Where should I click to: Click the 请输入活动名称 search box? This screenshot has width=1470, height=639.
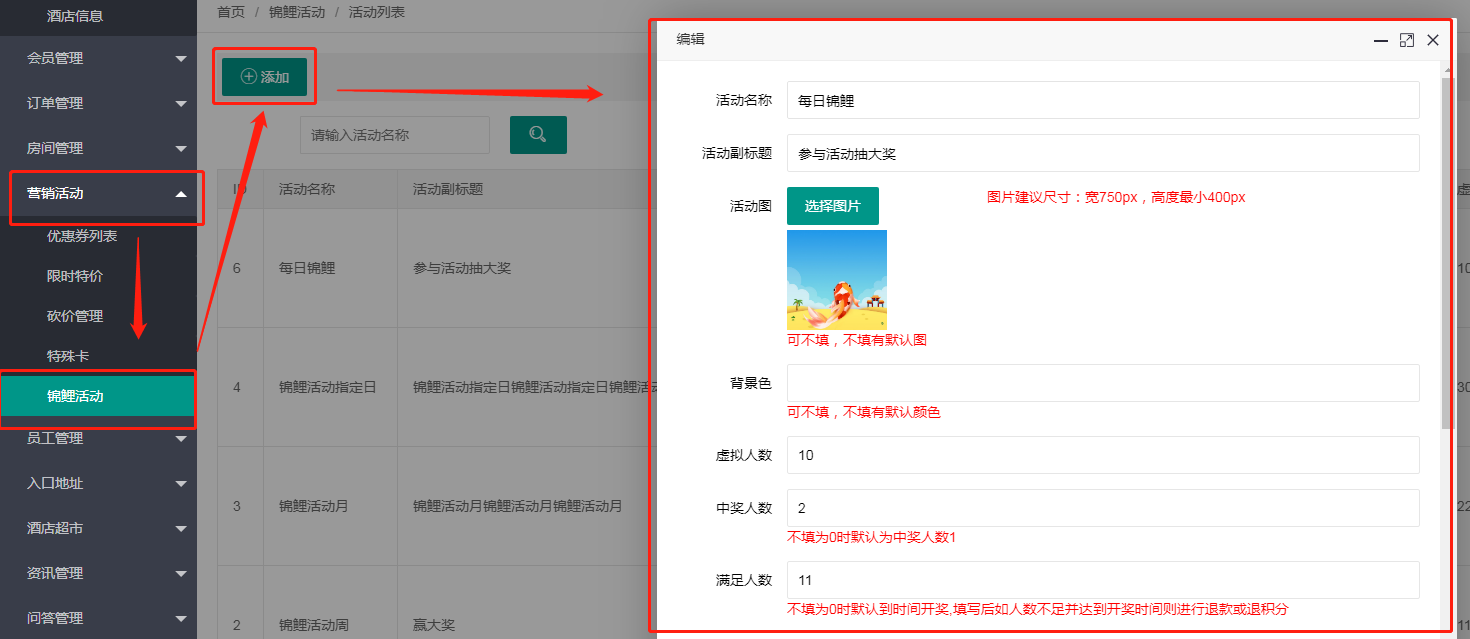click(395, 135)
